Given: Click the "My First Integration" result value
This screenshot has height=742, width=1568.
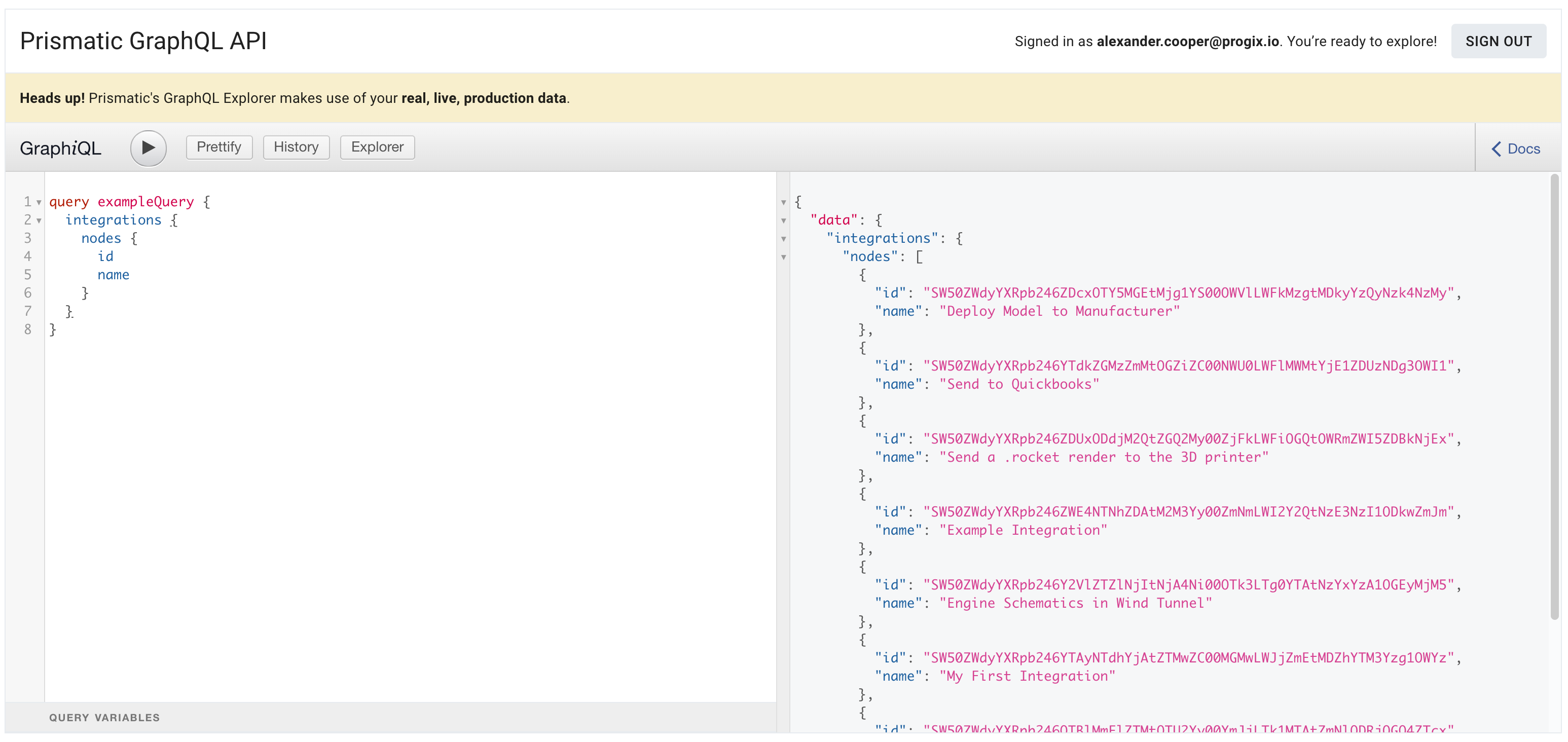Looking at the screenshot, I should tap(1027, 677).
